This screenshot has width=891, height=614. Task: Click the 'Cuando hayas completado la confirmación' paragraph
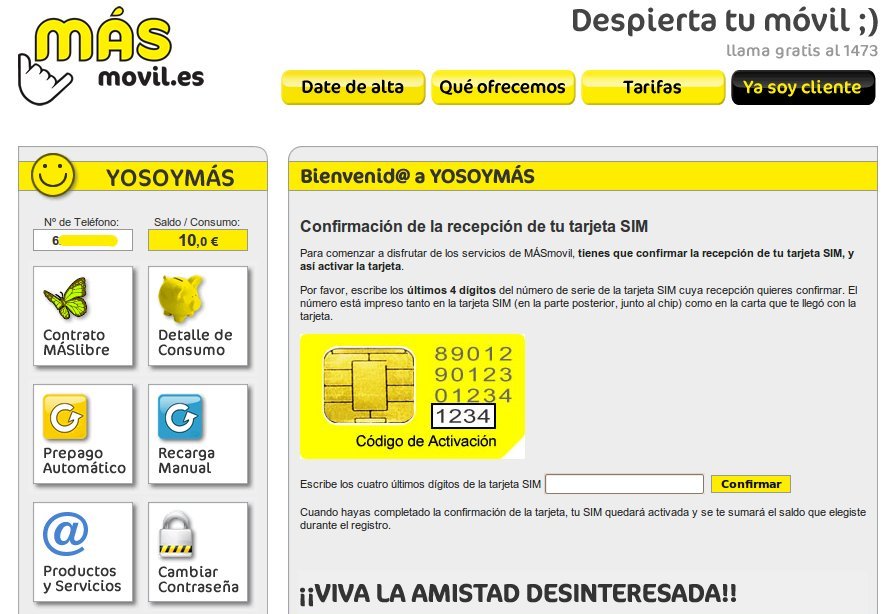tap(583, 519)
